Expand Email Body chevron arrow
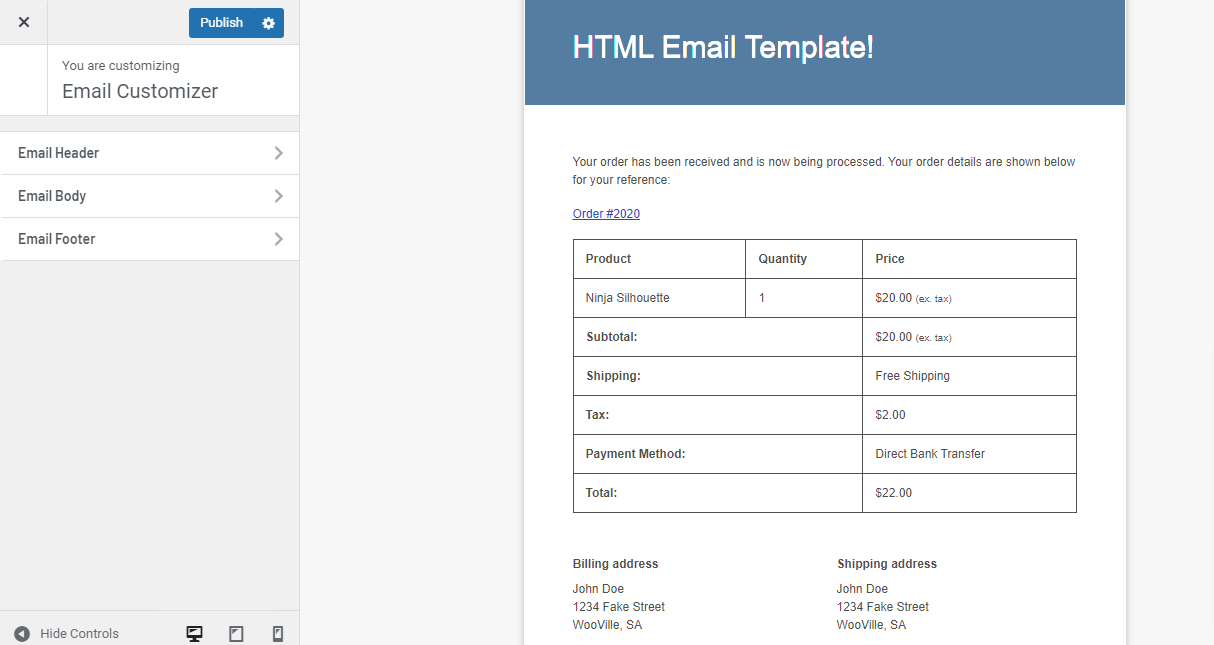The image size is (1214, 645). click(x=278, y=196)
